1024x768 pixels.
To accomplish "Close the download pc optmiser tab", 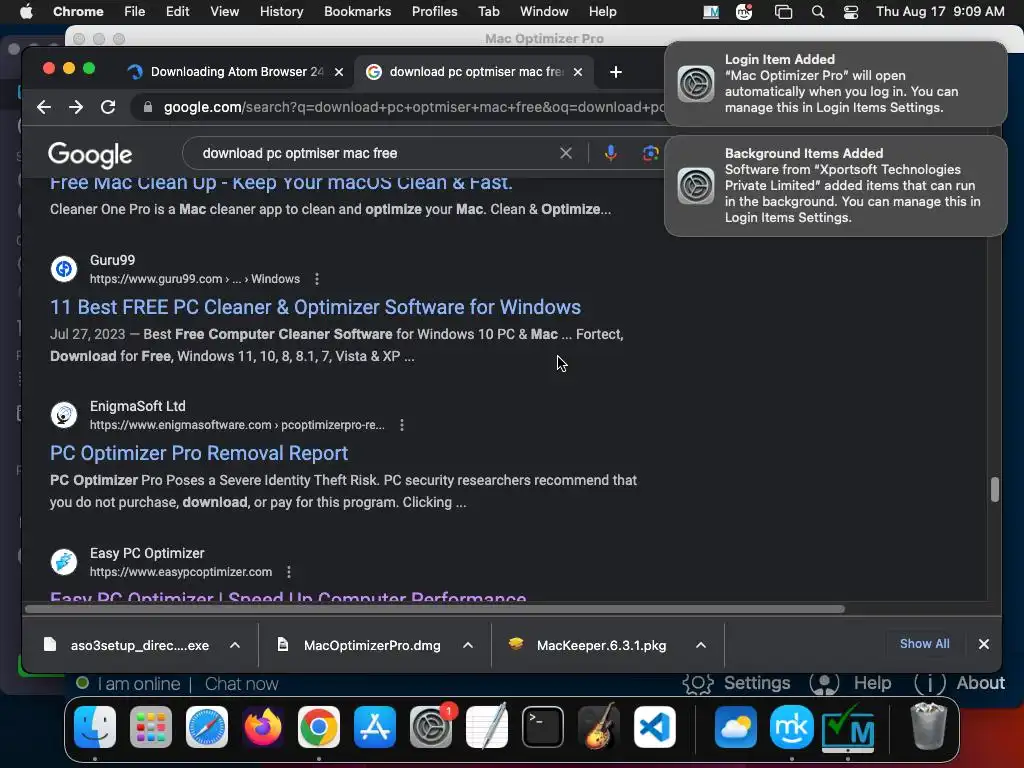I will coord(577,72).
